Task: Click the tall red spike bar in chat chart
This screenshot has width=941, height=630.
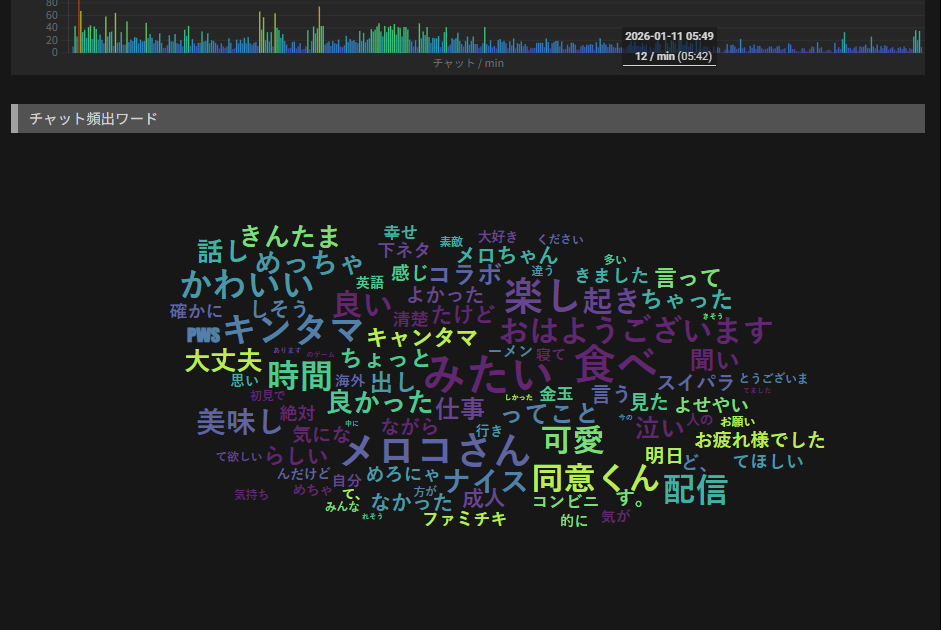Action: coord(79,26)
